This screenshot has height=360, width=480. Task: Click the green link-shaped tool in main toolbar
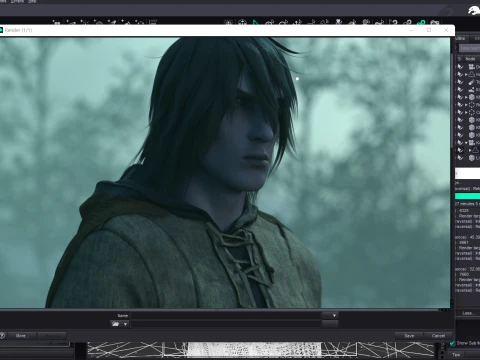[x=421, y=23]
